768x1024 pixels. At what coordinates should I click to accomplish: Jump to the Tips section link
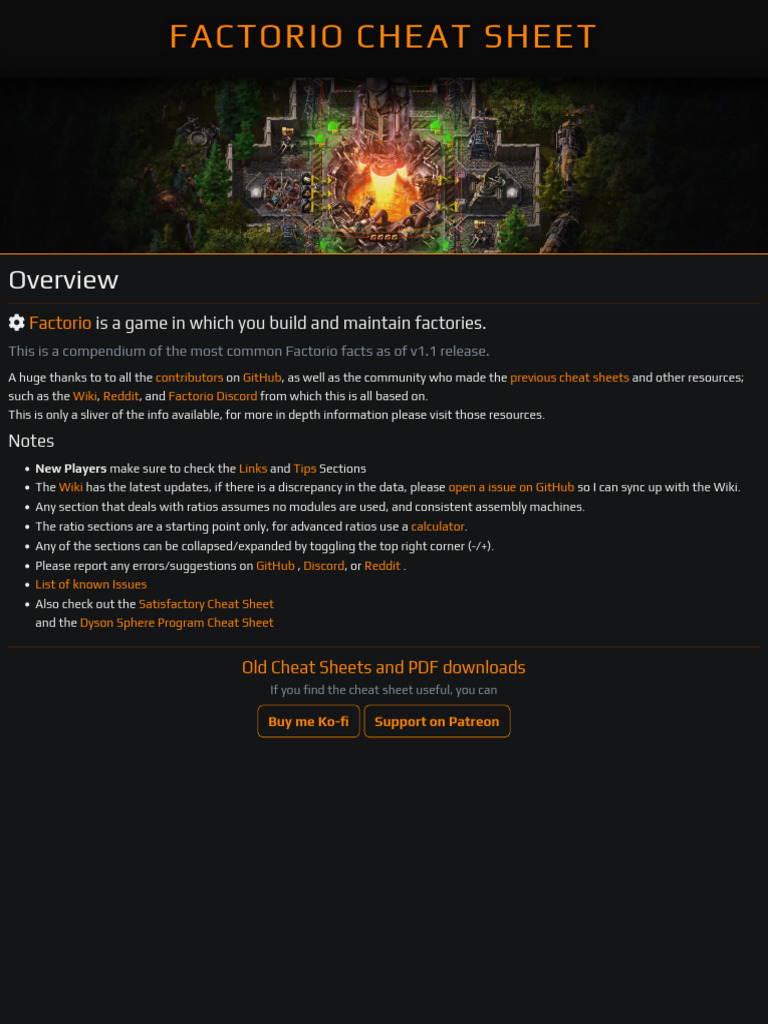click(305, 468)
